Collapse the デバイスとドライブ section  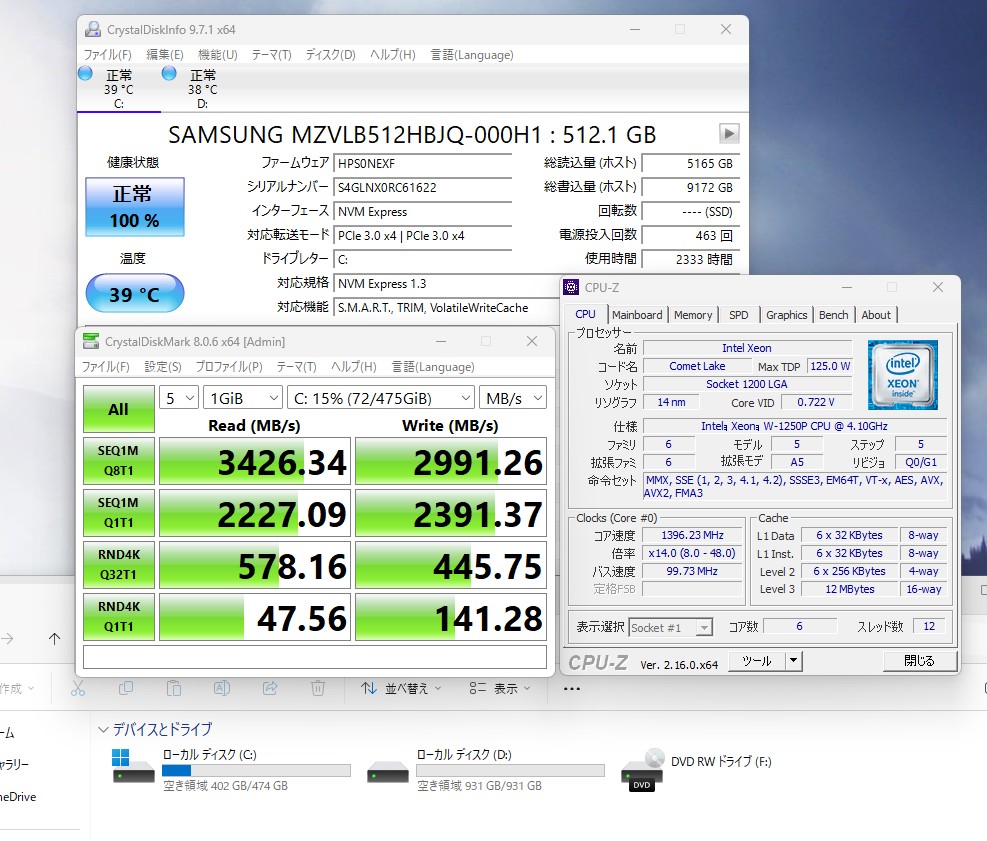(103, 730)
